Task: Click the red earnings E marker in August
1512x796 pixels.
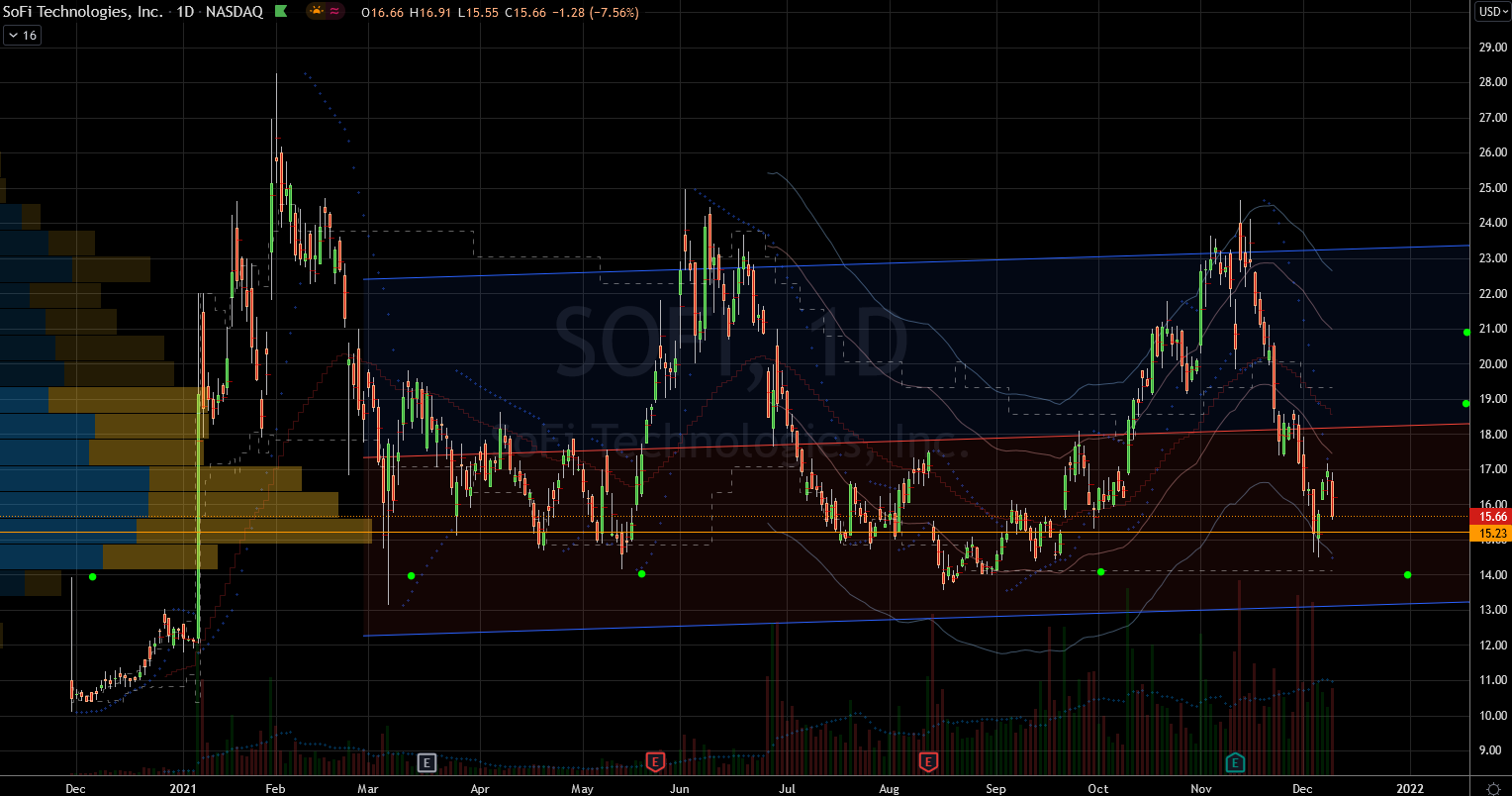Action: pyautogui.click(x=928, y=761)
